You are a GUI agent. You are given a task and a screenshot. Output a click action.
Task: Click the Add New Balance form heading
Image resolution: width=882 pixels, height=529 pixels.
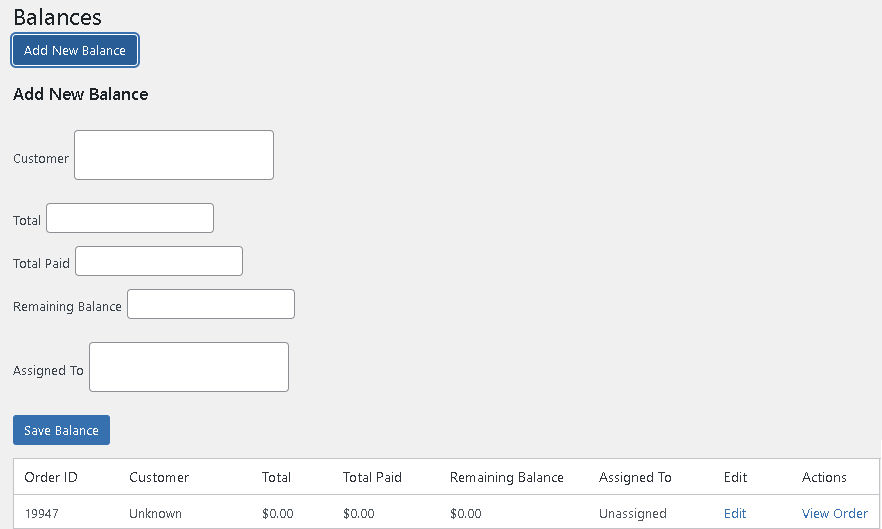(80, 94)
